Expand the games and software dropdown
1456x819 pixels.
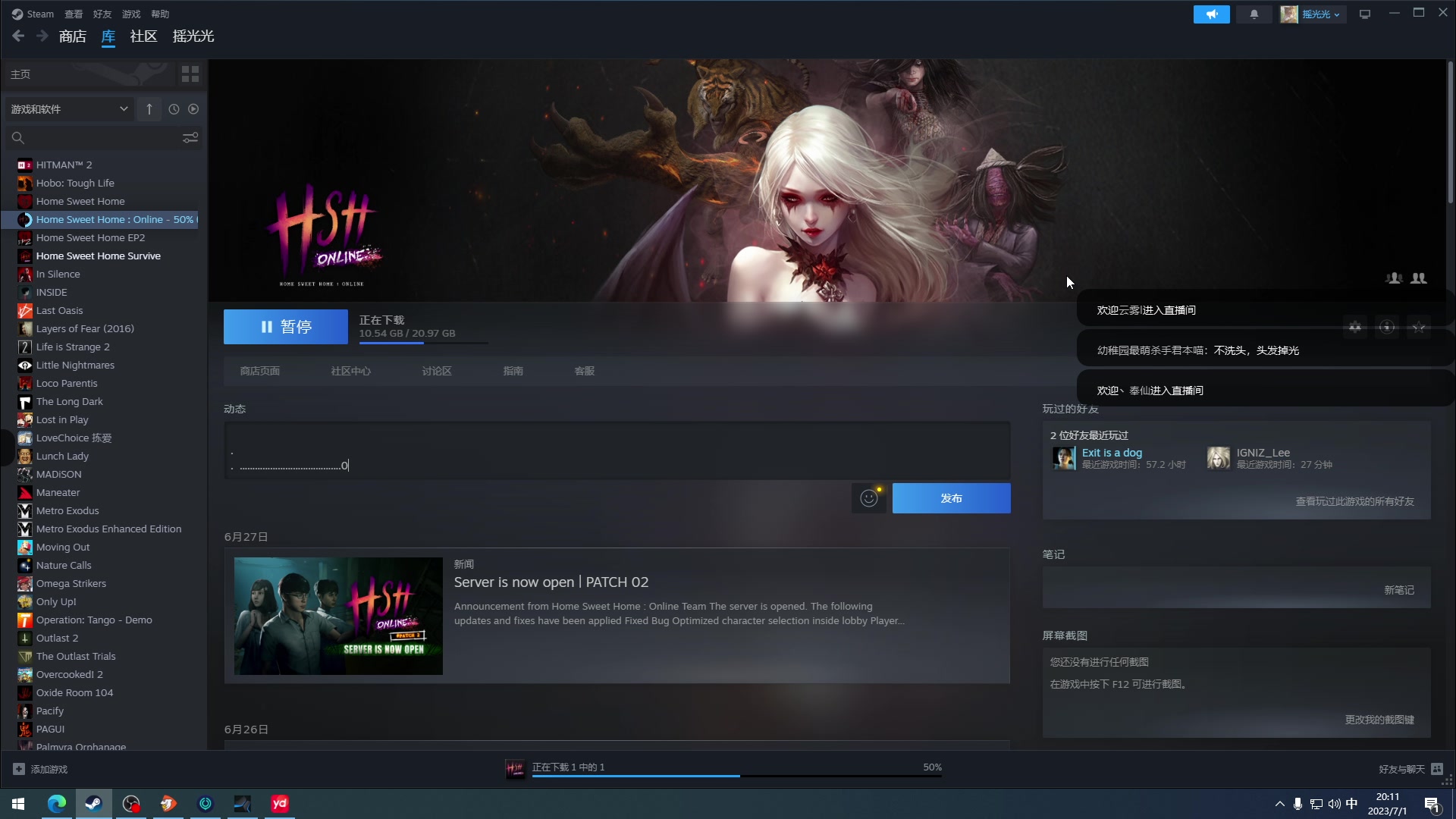70,109
